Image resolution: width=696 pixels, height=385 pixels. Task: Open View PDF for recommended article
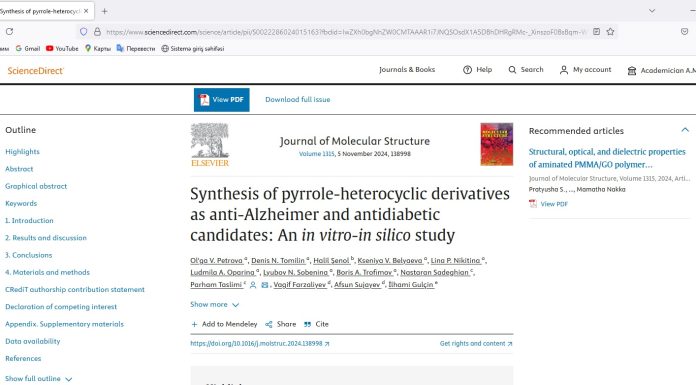[549, 204]
